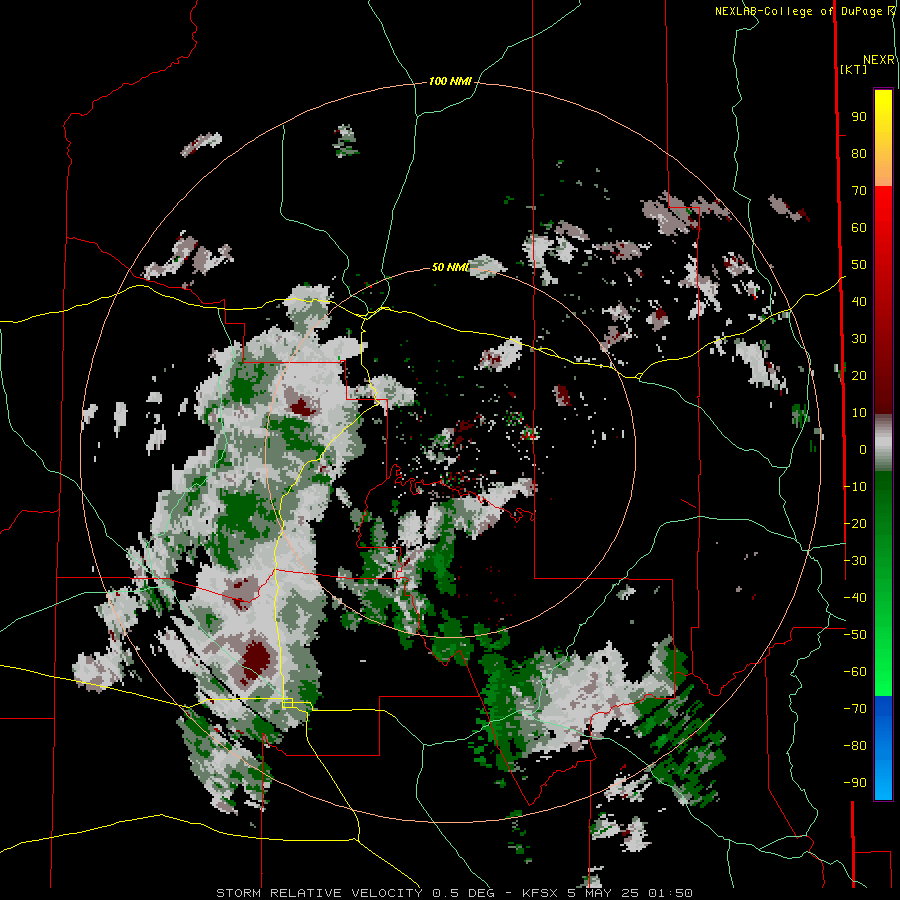The width and height of the screenshot is (900, 900).
Task: Click the "NEXLAB-College of DuPage" credit text
Action: [798, 11]
